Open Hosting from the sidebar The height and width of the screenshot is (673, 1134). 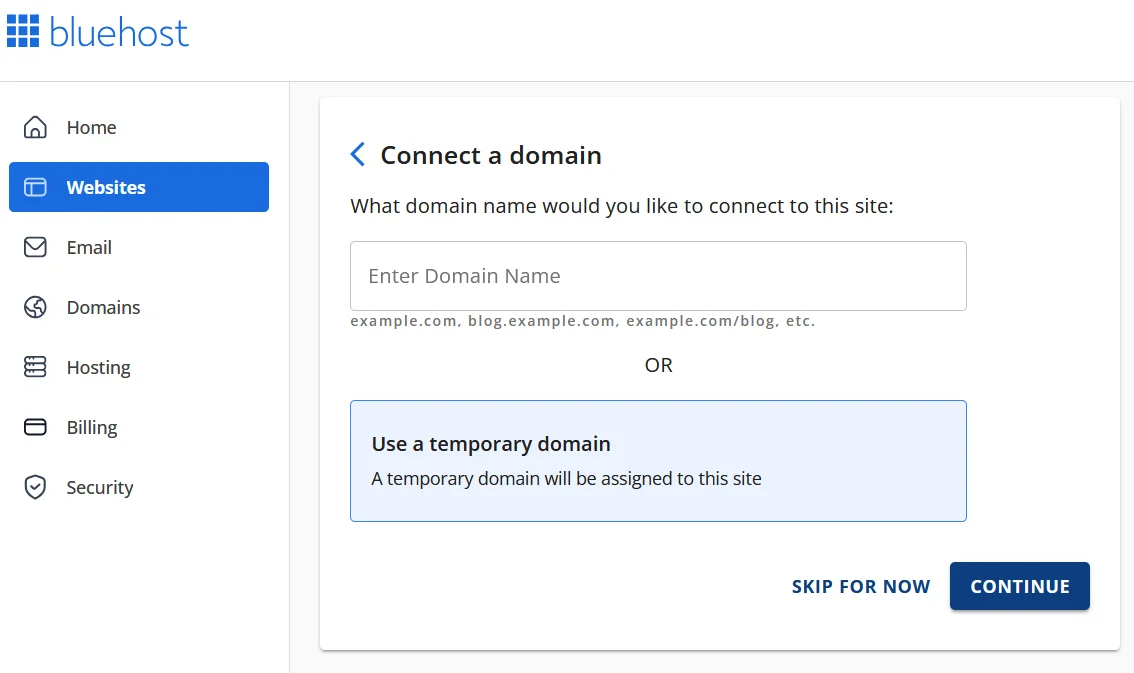click(x=98, y=367)
